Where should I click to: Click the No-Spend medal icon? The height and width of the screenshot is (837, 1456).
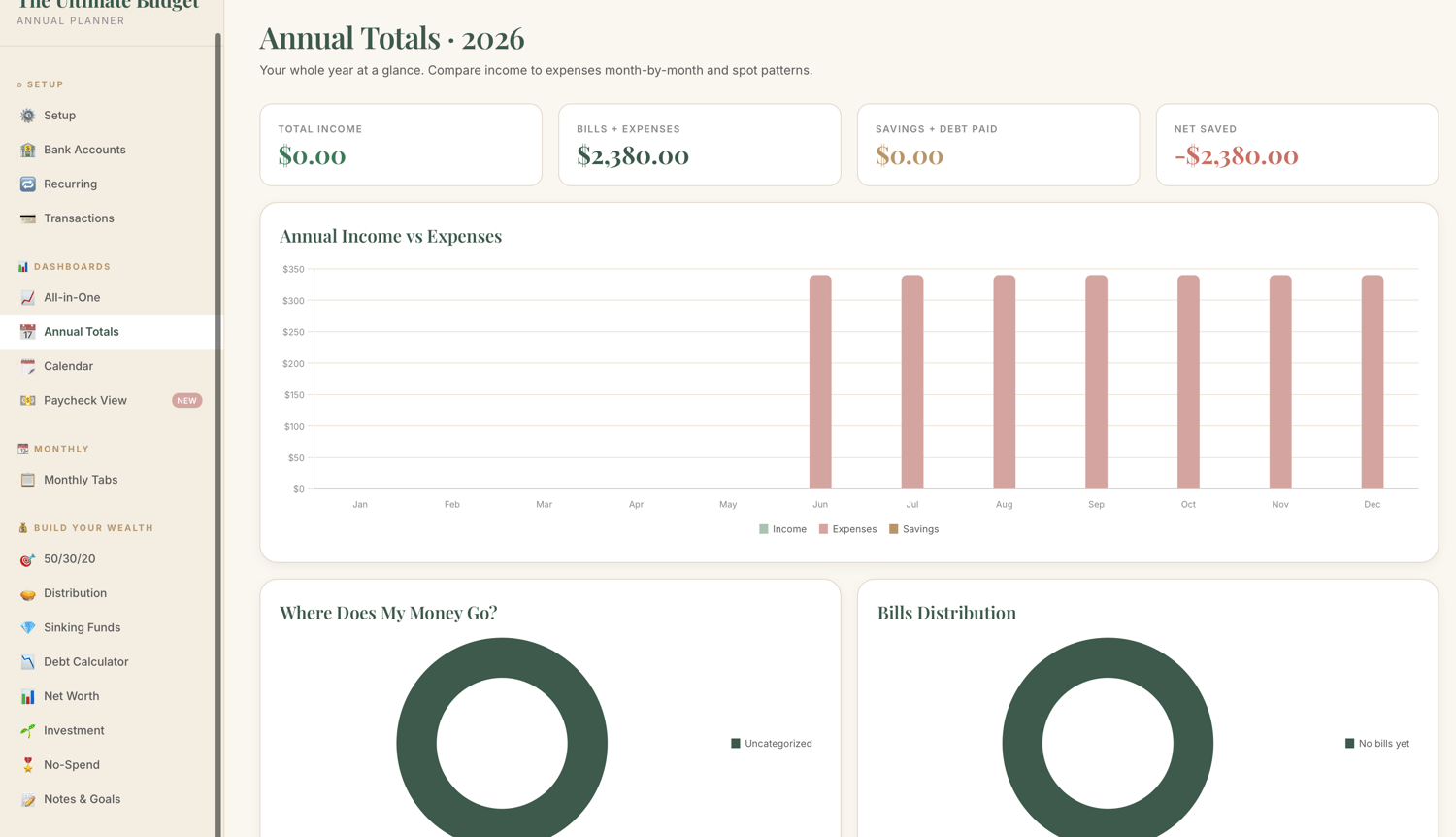click(27, 765)
